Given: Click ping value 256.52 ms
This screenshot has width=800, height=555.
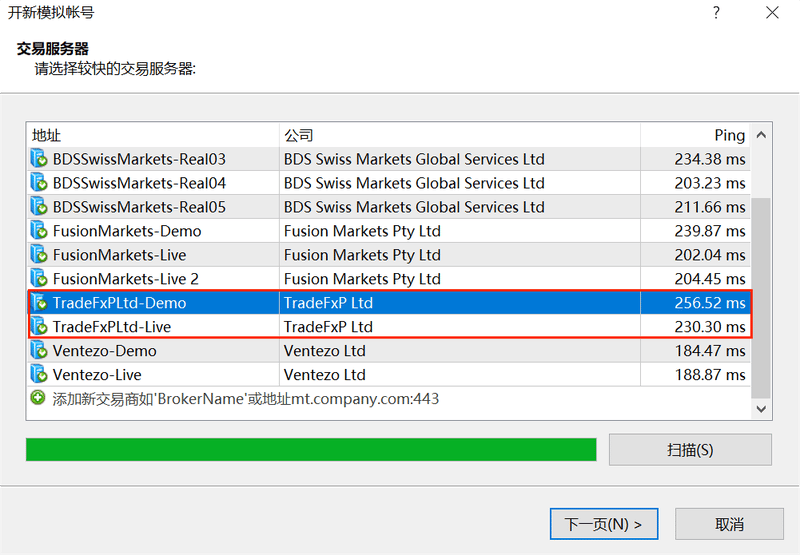Looking at the screenshot, I should tap(710, 303).
